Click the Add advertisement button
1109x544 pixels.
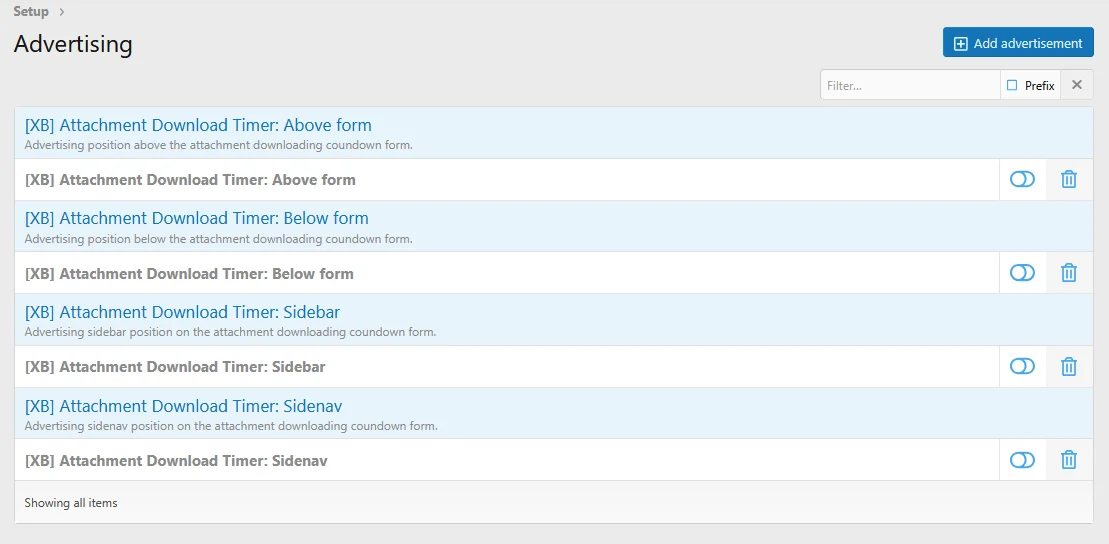[x=1018, y=43]
